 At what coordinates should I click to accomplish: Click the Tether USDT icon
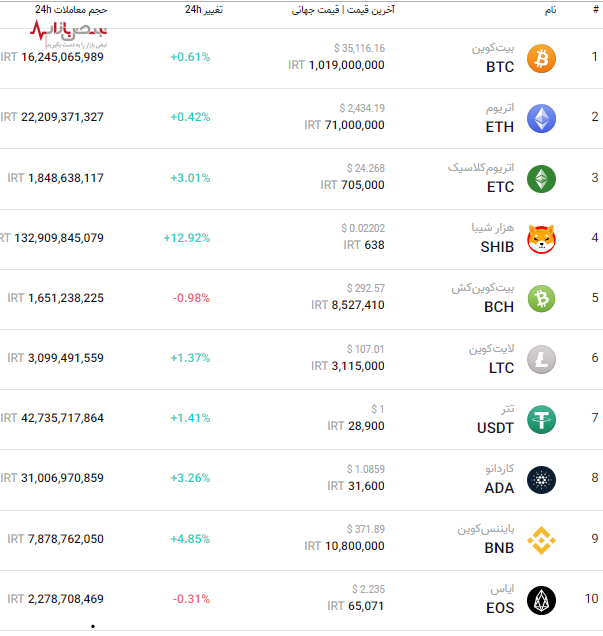[541, 418]
